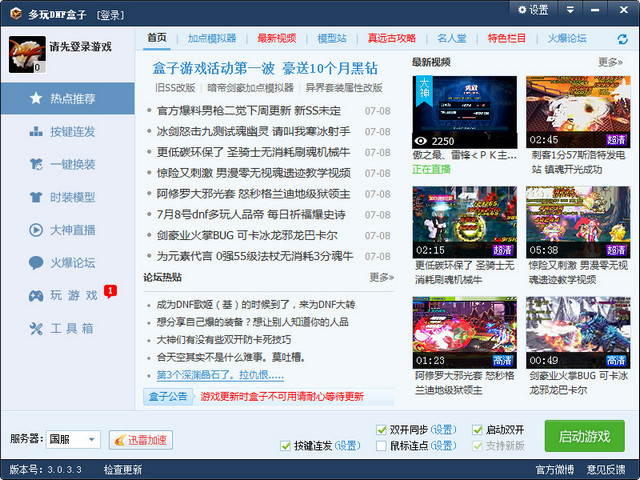Image resolution: width=640 pixels, height=480 pixels.
Task: Select the 一键换装 shirt icon
Action: pos(36,164)
